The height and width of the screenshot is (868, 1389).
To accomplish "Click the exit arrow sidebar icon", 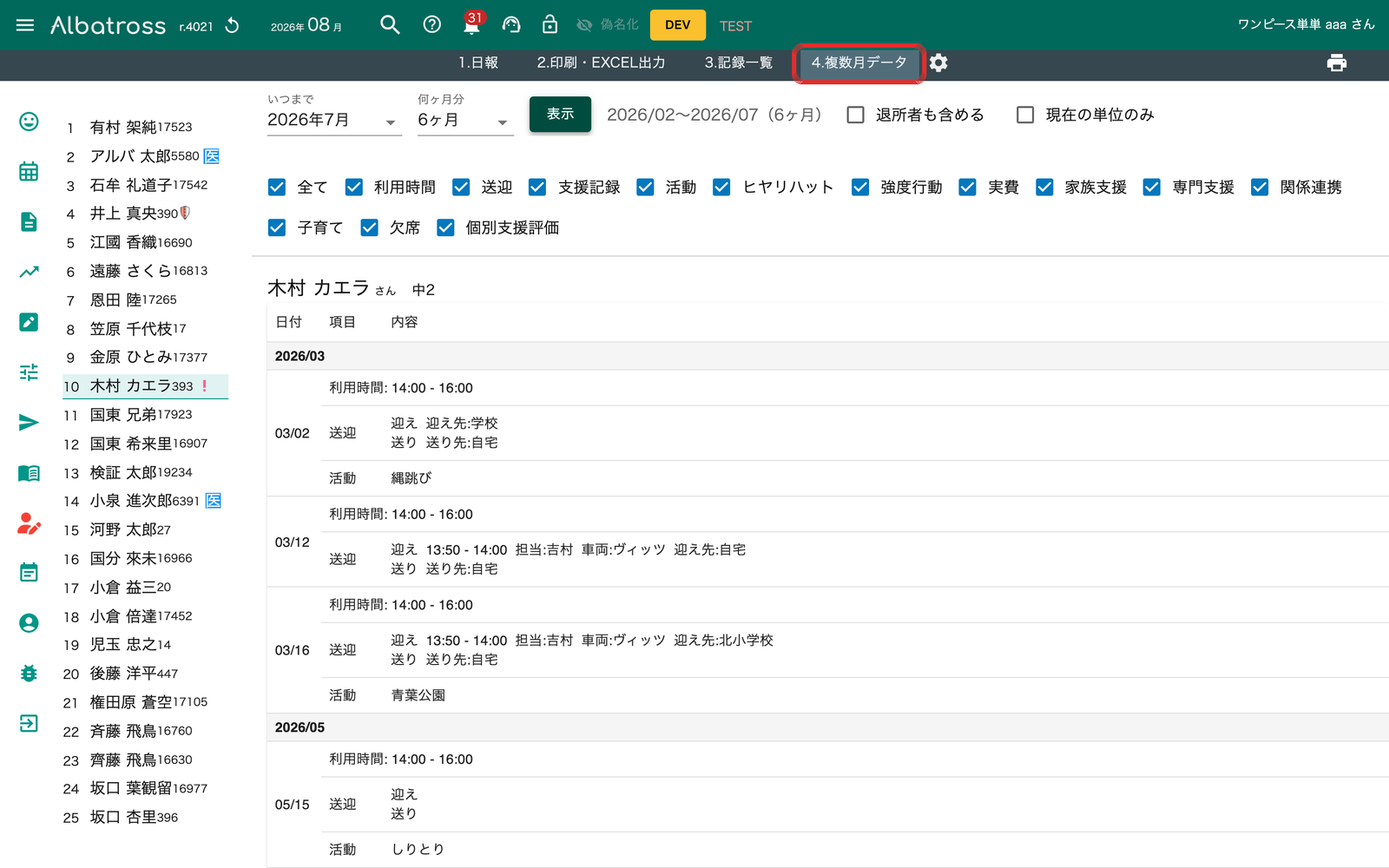I will 29,723.
